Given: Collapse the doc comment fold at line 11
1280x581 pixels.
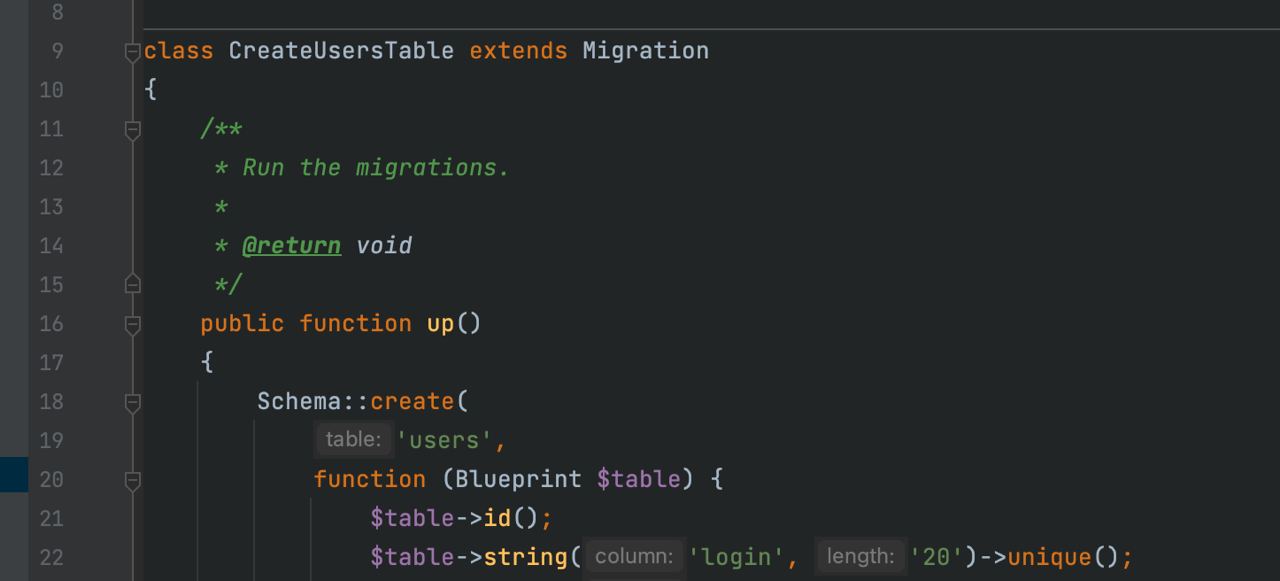Looking at the screenshot, I should tap(132, 129).
